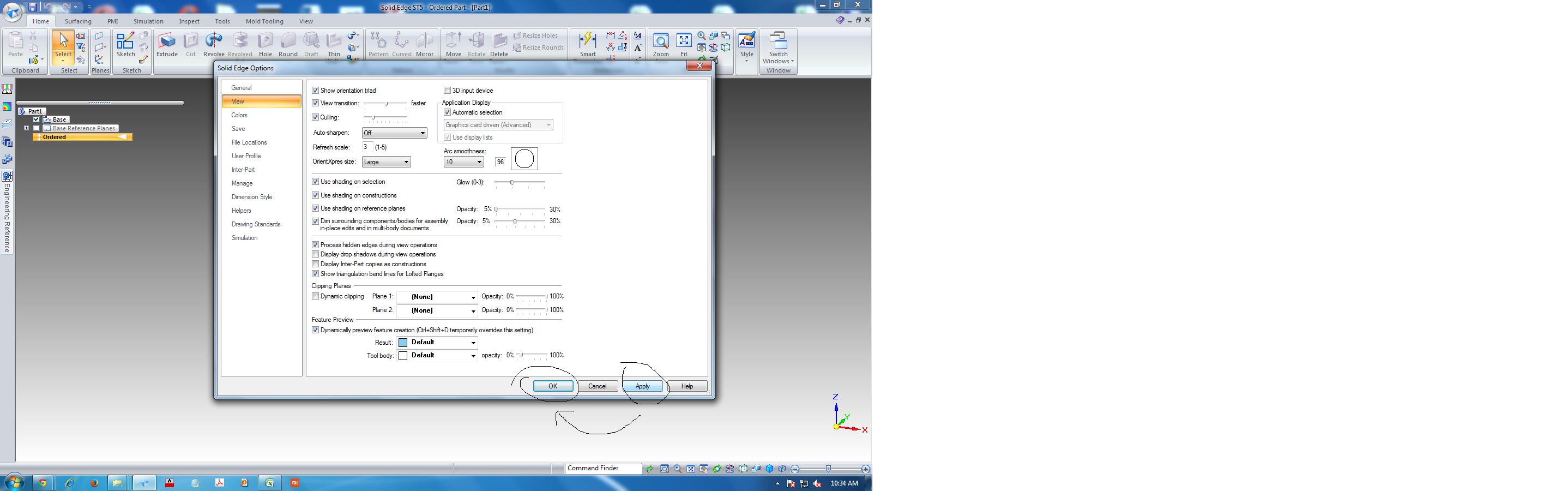Open the Surfacing ribbon tab
The width and height of the screenshot is (1568, 491).
coord(79,21)
